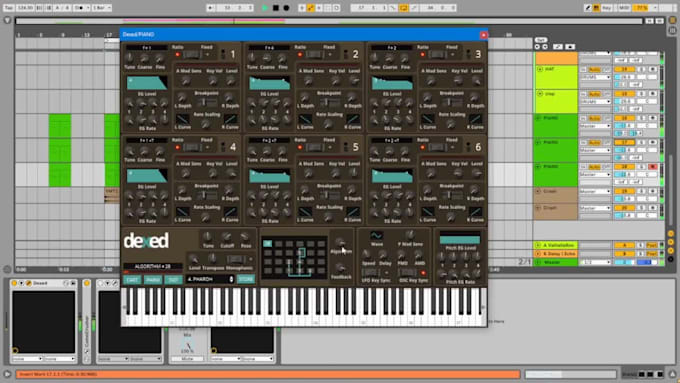680x383 pixels.
Task: Flip operator 6 Ratio/Fixed switch
Action: coord(437,147)
